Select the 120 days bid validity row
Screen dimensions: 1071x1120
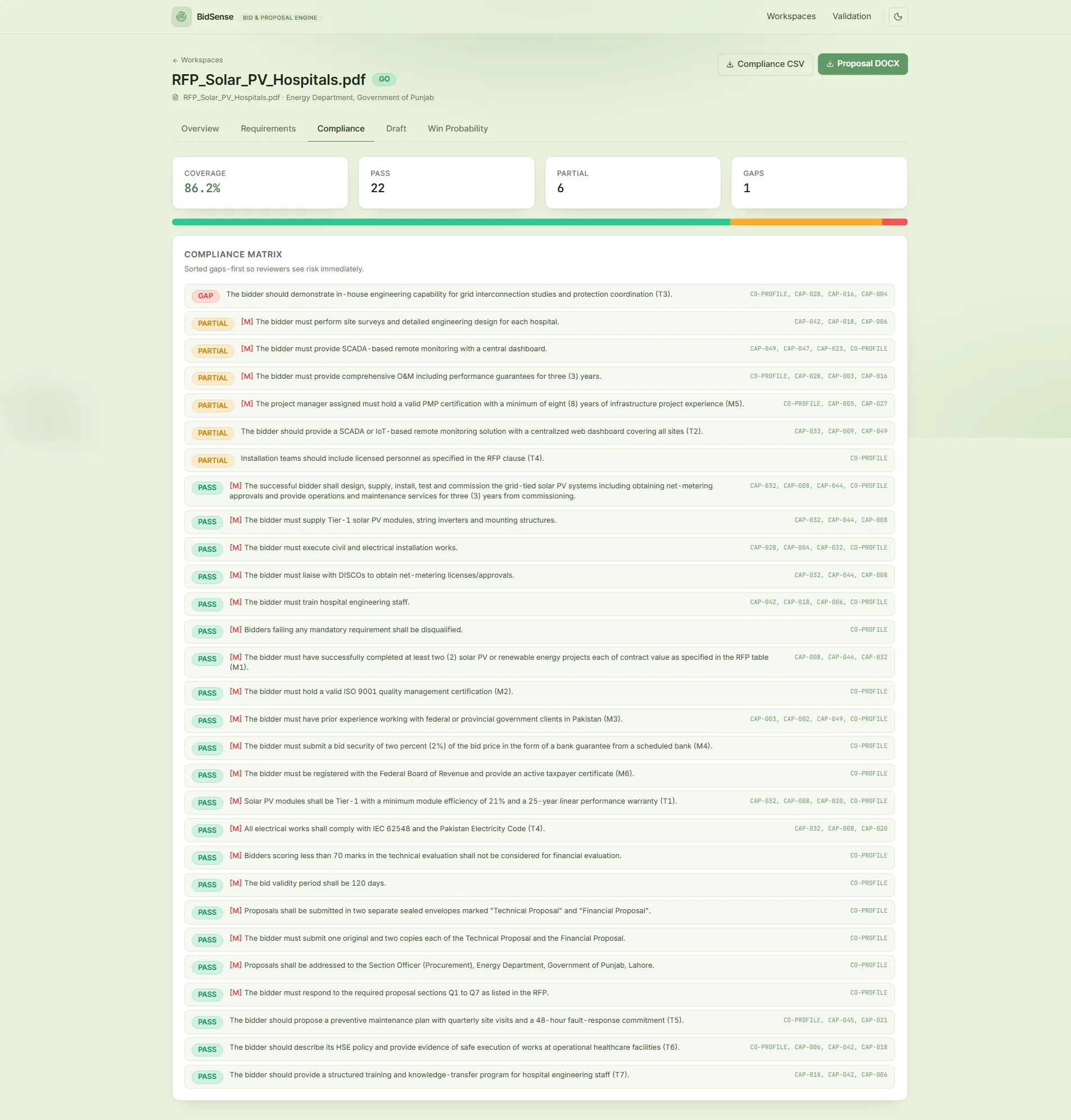pos(539,885)
